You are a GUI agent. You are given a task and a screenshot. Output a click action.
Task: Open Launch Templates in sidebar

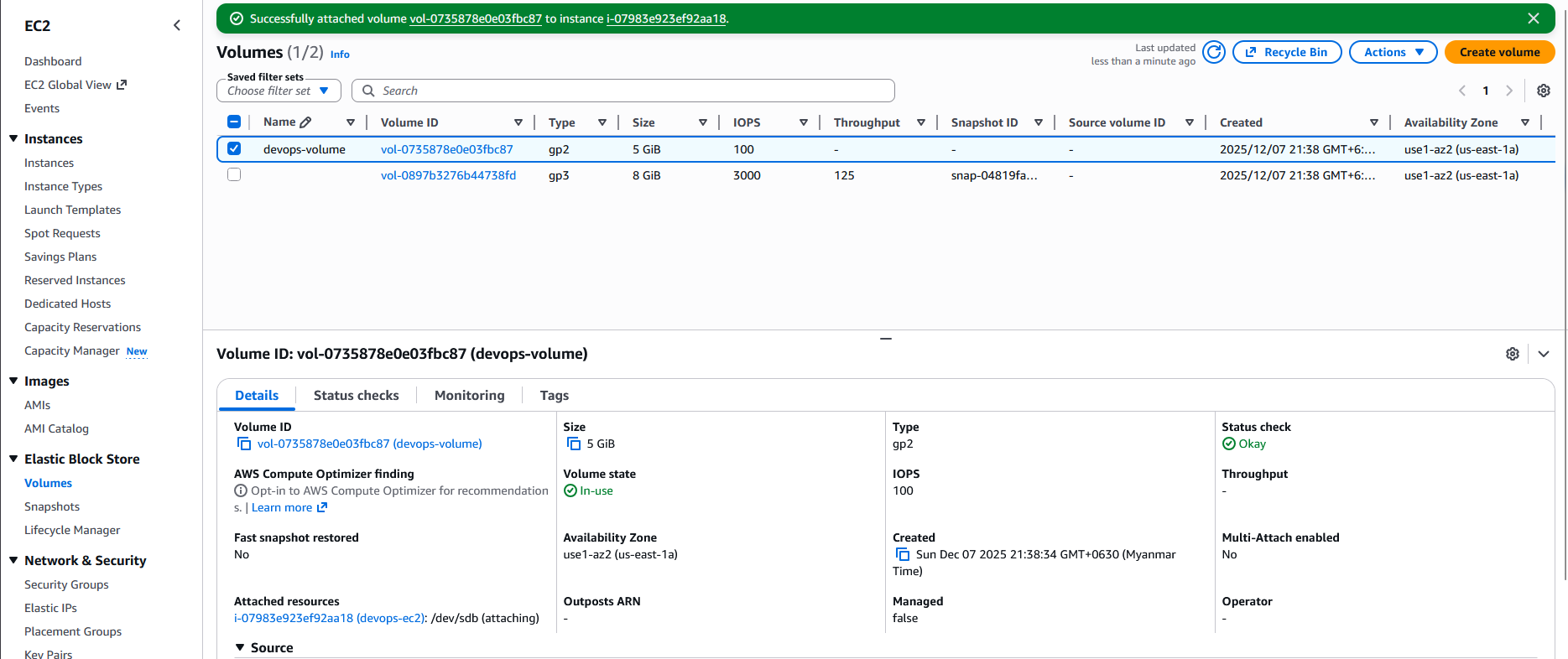pyautogui.click(x=72, y=210)
